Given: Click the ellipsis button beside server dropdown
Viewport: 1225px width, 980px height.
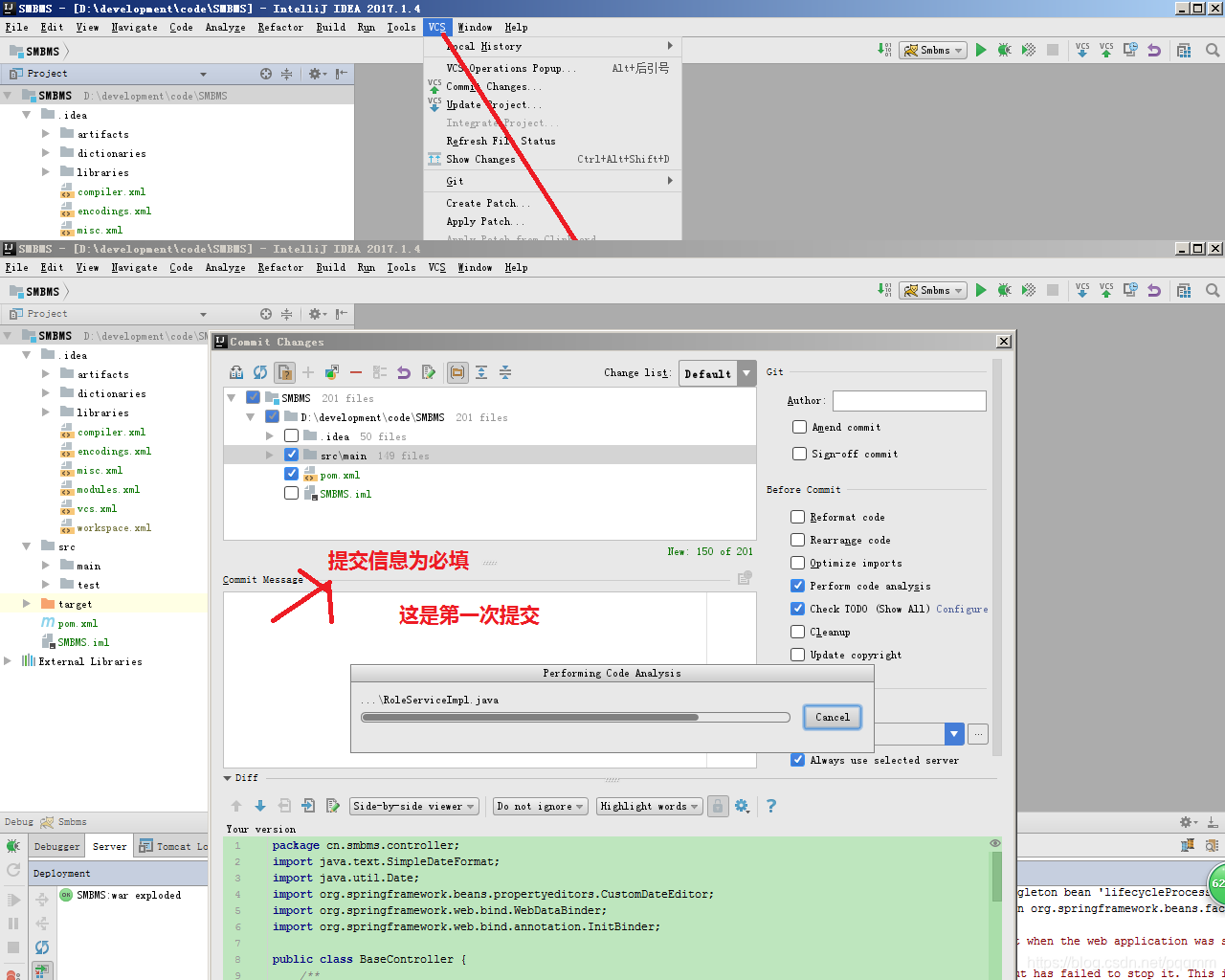Looking at the screenshot, I should tap(978, 734).
